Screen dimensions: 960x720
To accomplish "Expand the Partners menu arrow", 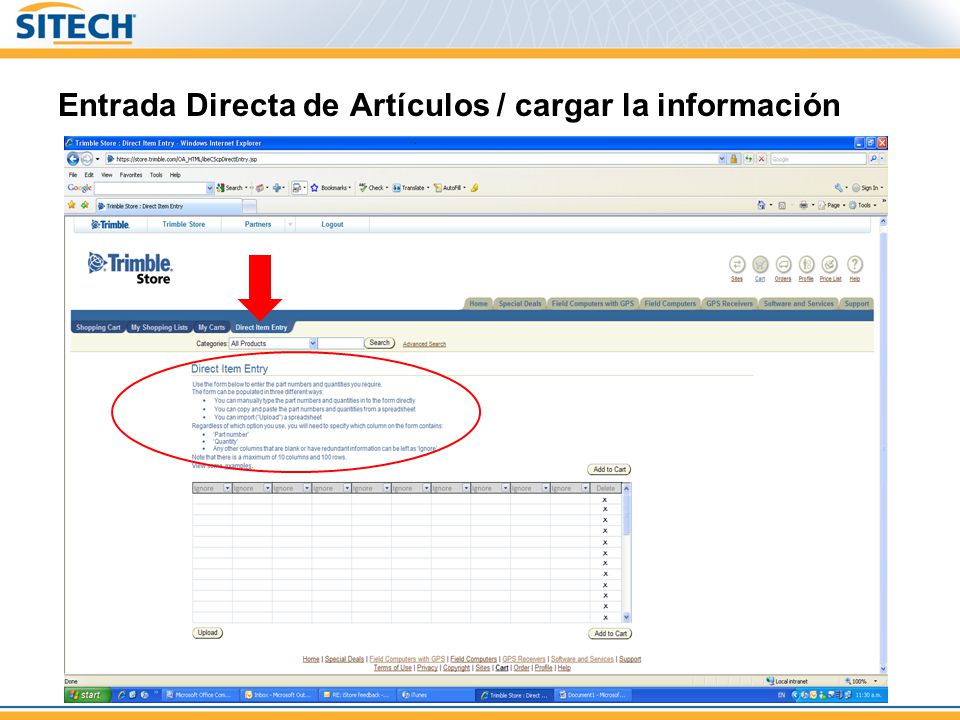I will (x=290, y=225).
